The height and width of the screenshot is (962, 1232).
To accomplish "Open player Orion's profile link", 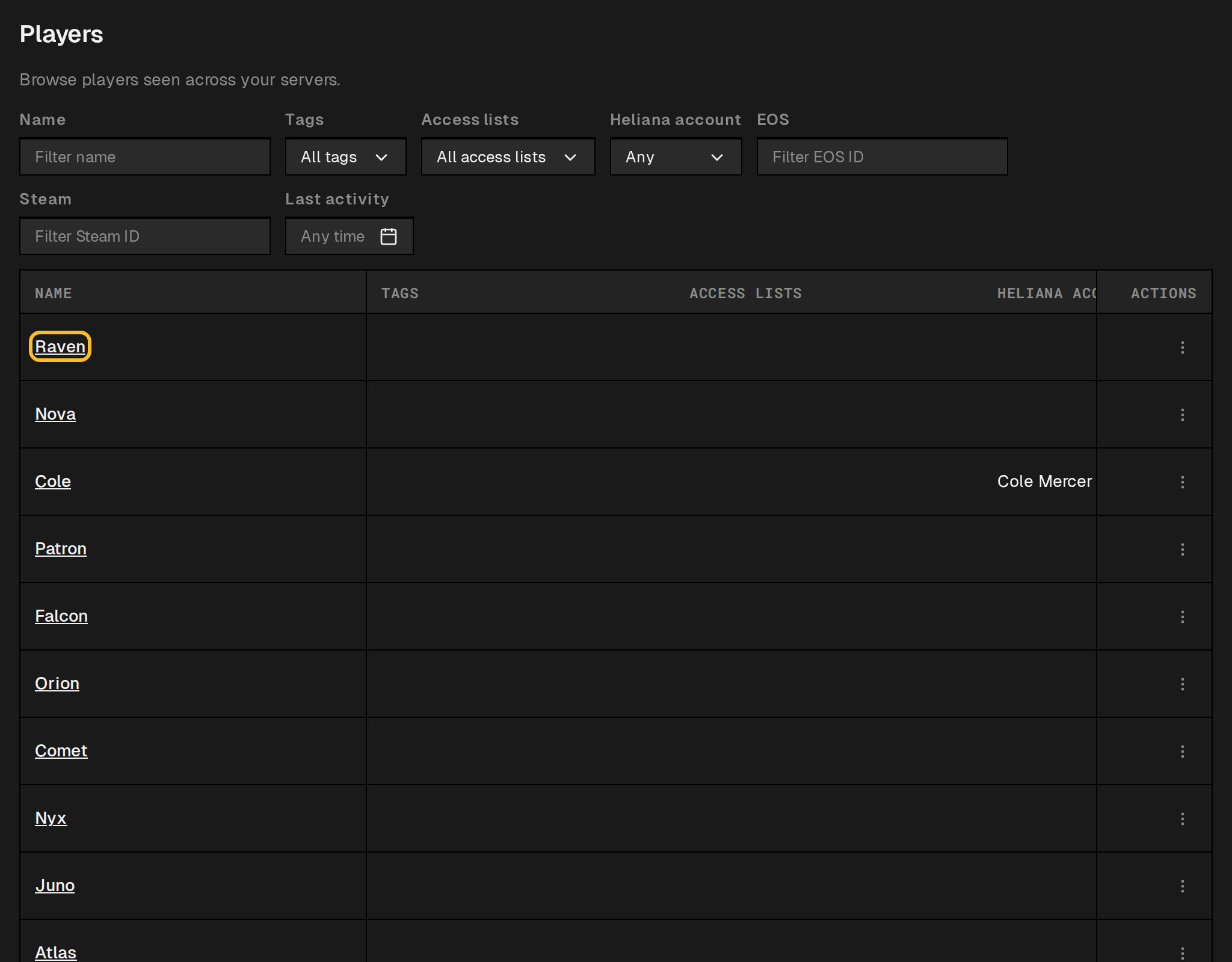I will (57, 684).
